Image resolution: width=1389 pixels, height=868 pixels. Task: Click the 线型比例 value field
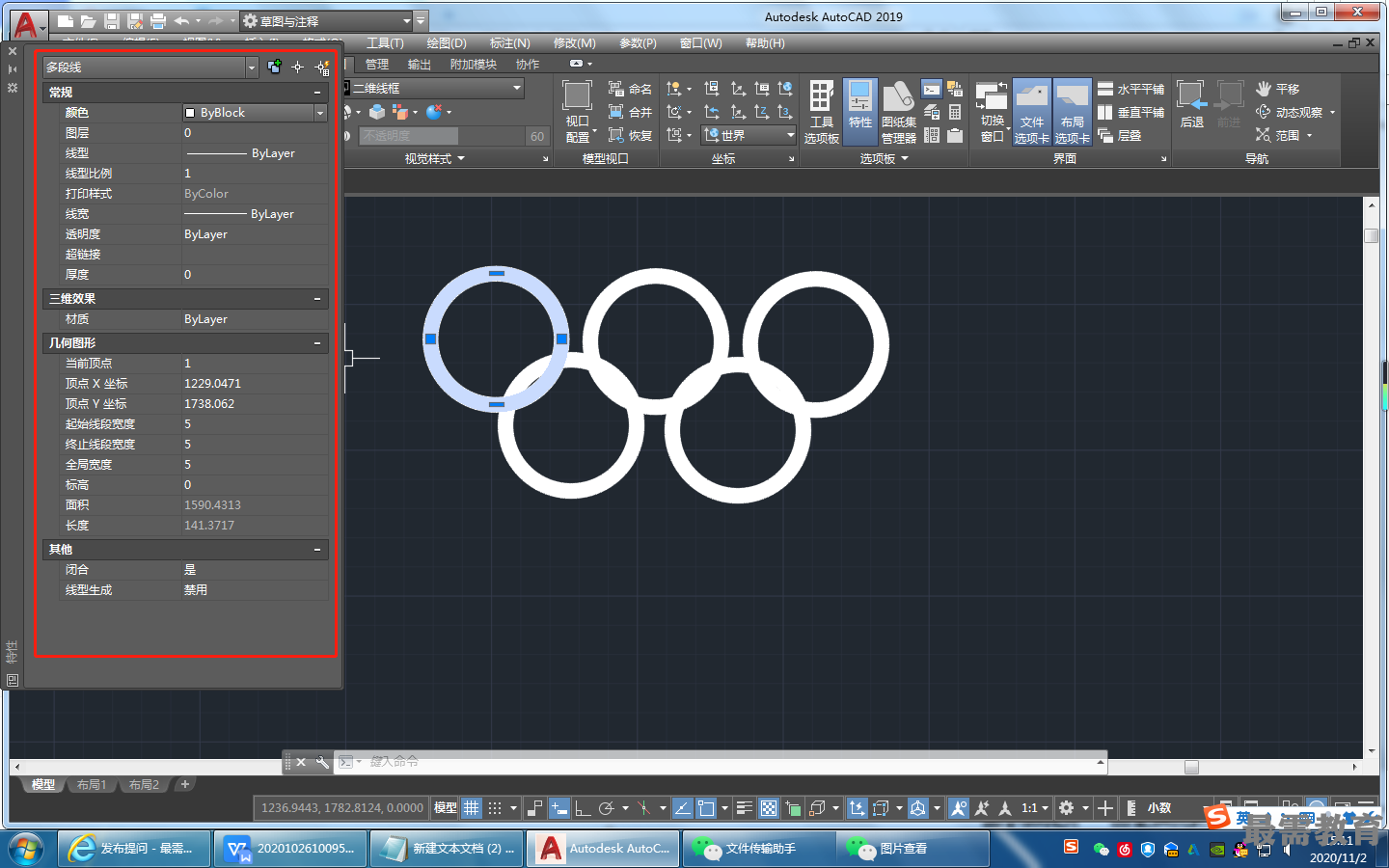pyautogui.click(x=255, y=174)
